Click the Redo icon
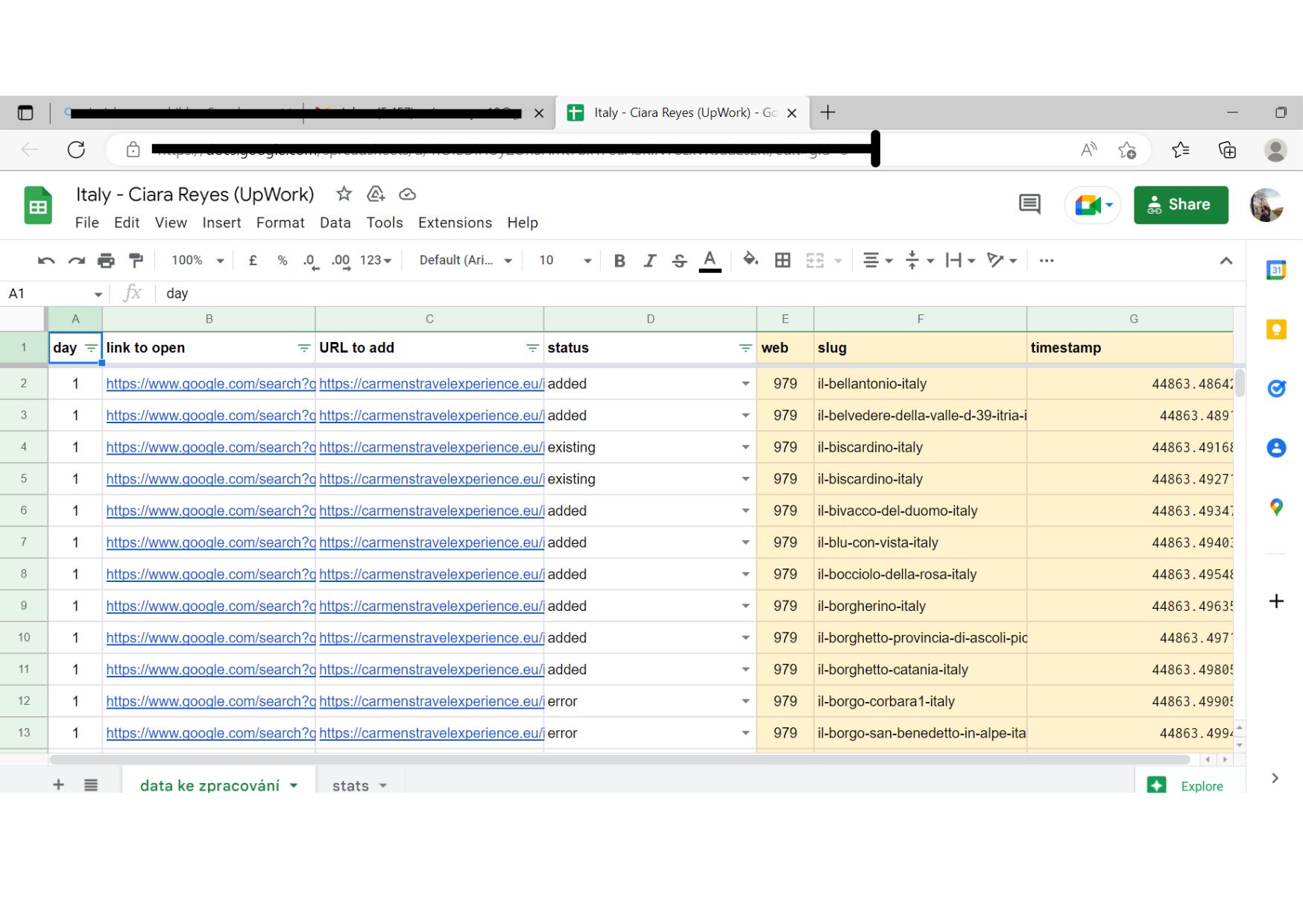 pos(76,260)
